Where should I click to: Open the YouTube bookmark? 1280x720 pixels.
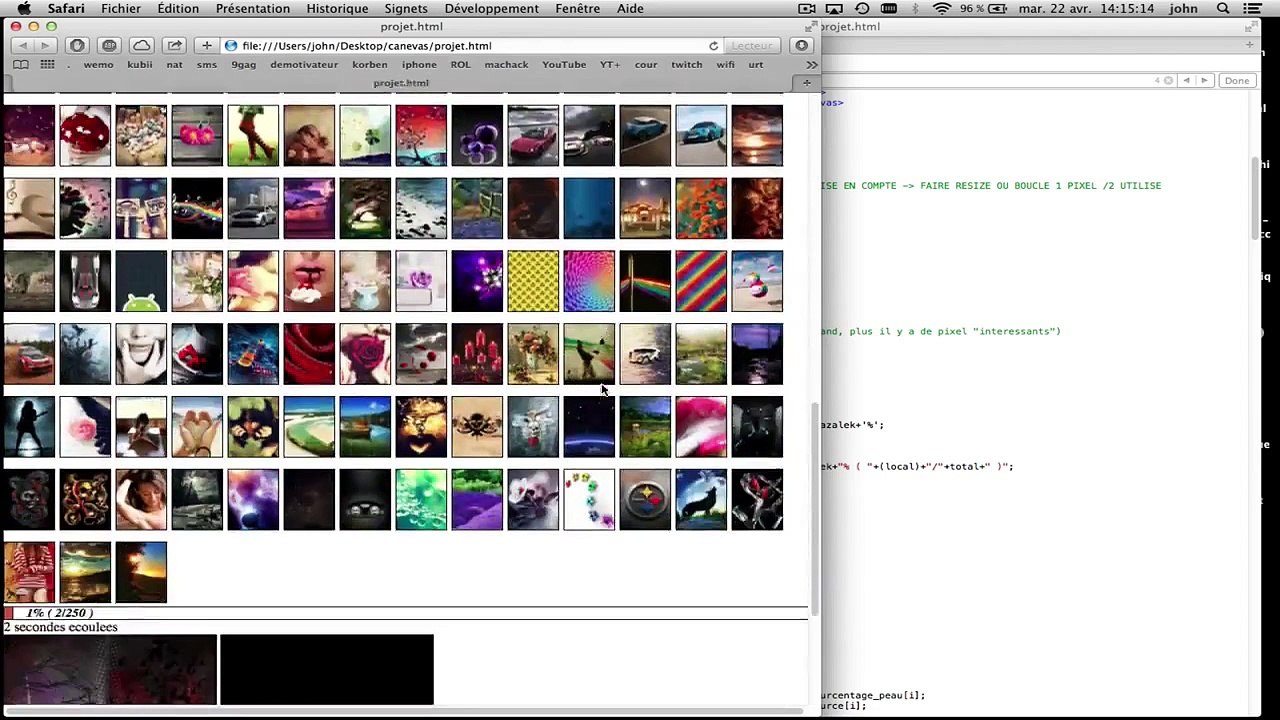[x=564, y=65]
